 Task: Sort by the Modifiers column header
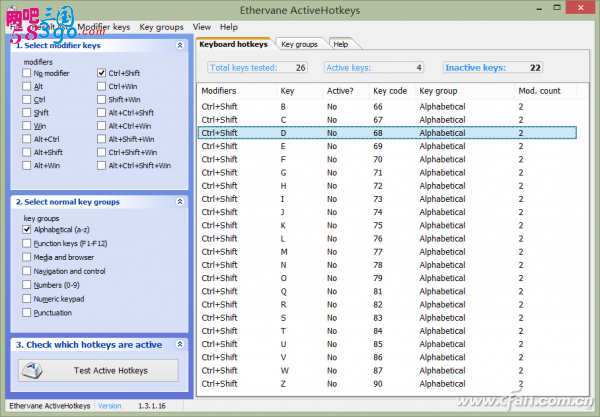237,91
